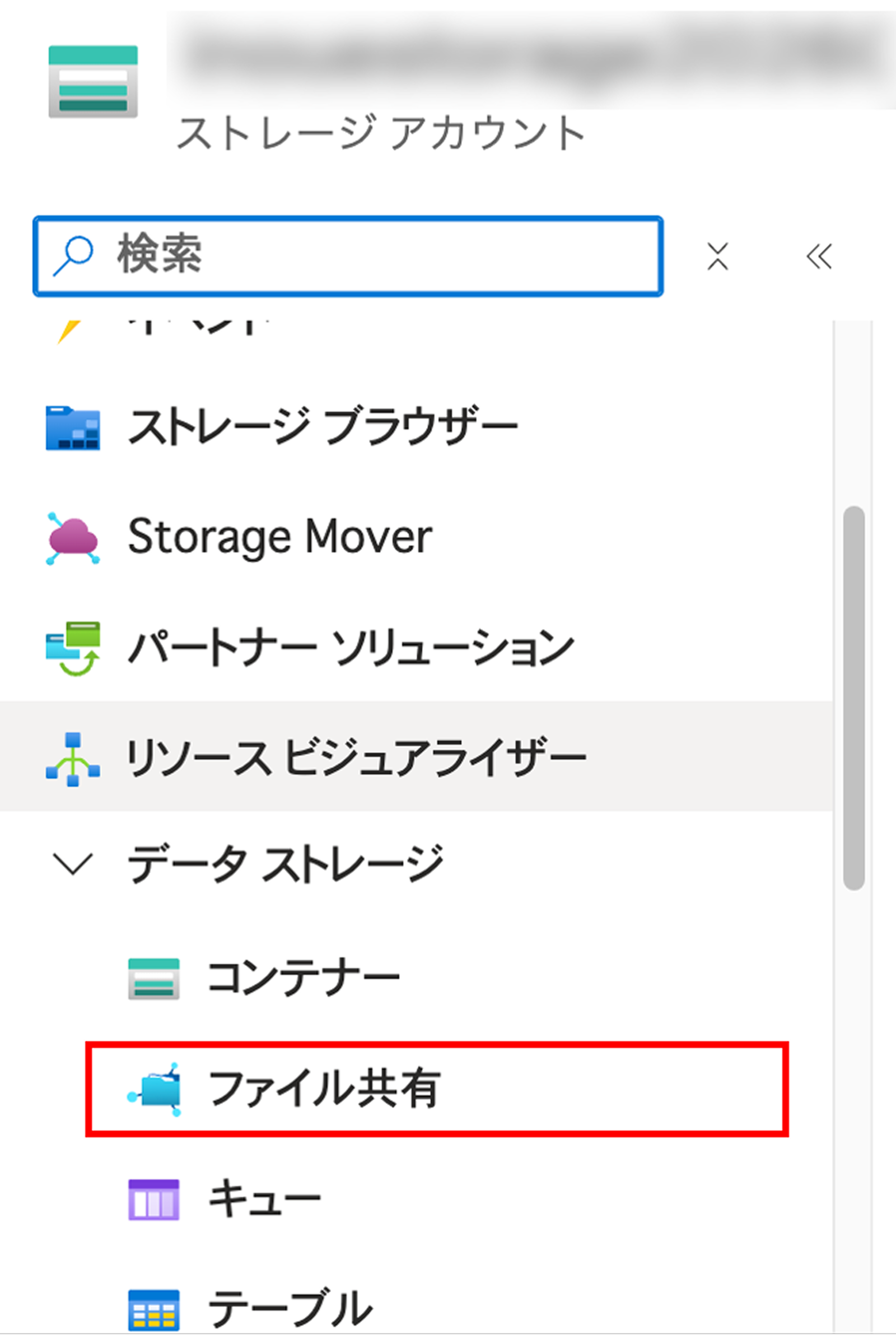Collapse the sidebar menu with double chevron
The width and height of the screenshot is (896, 1335).
pos(819,256)
